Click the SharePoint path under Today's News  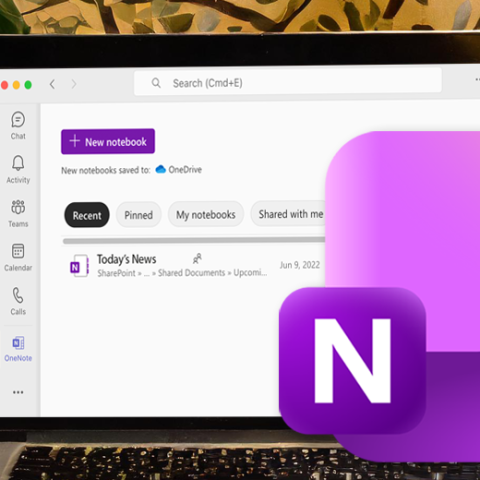182,273
